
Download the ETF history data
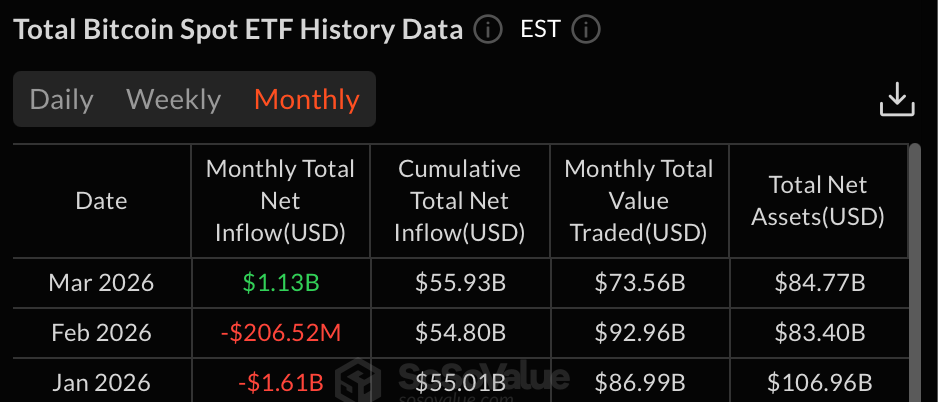tap(897, 100)
